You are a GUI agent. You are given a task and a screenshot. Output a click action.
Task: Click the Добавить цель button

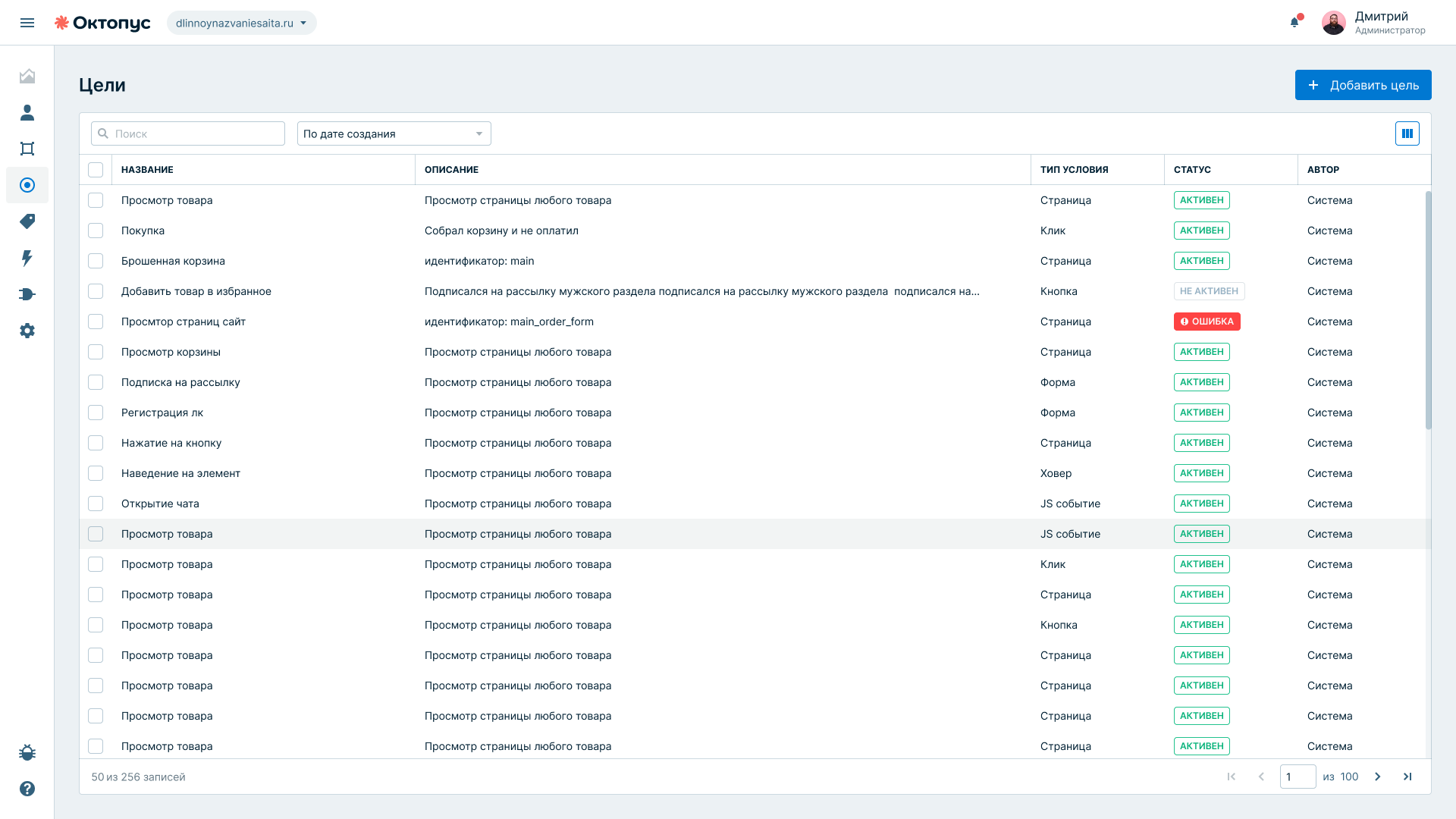coord(1363,85)
